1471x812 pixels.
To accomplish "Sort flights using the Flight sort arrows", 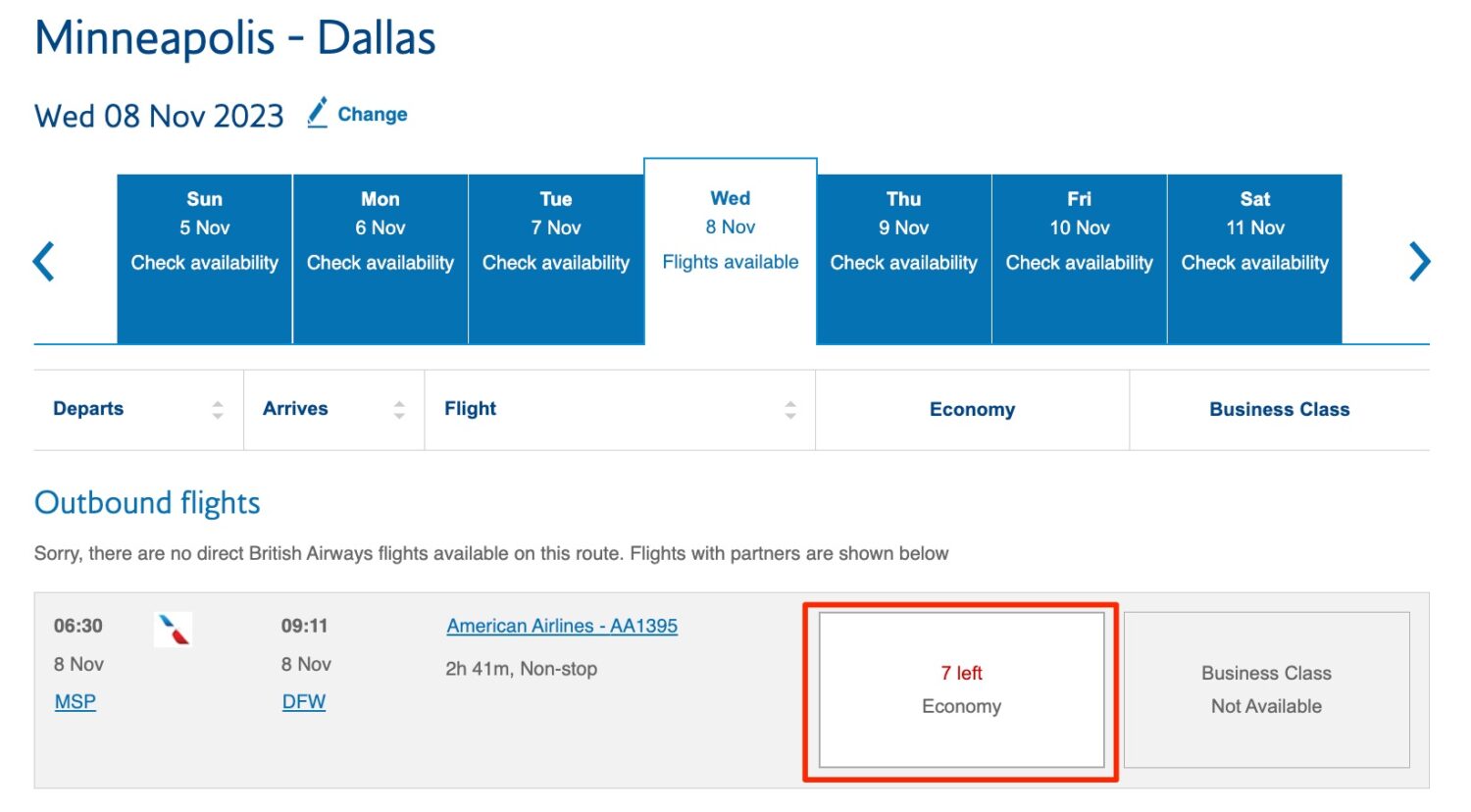I will point(789,409).
